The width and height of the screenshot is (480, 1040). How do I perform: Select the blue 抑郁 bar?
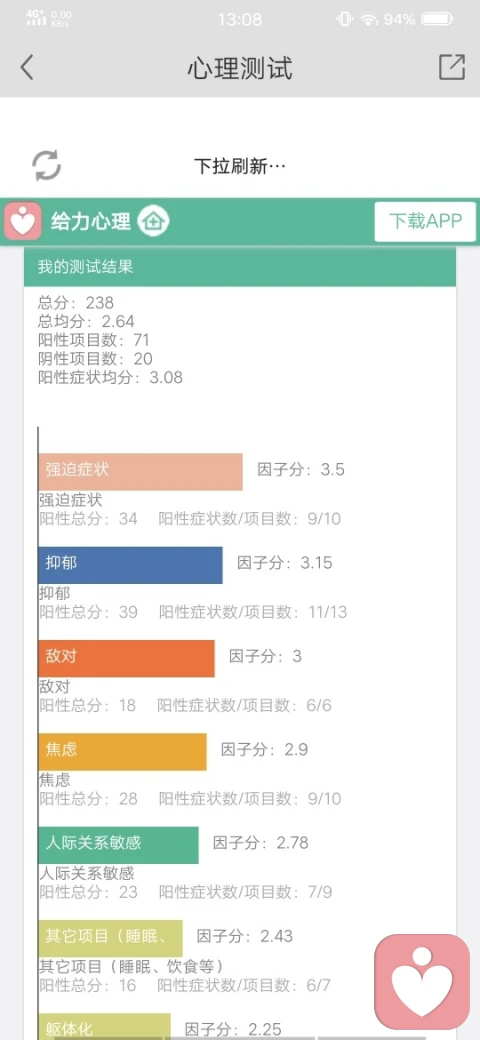[x=131, y=565]
